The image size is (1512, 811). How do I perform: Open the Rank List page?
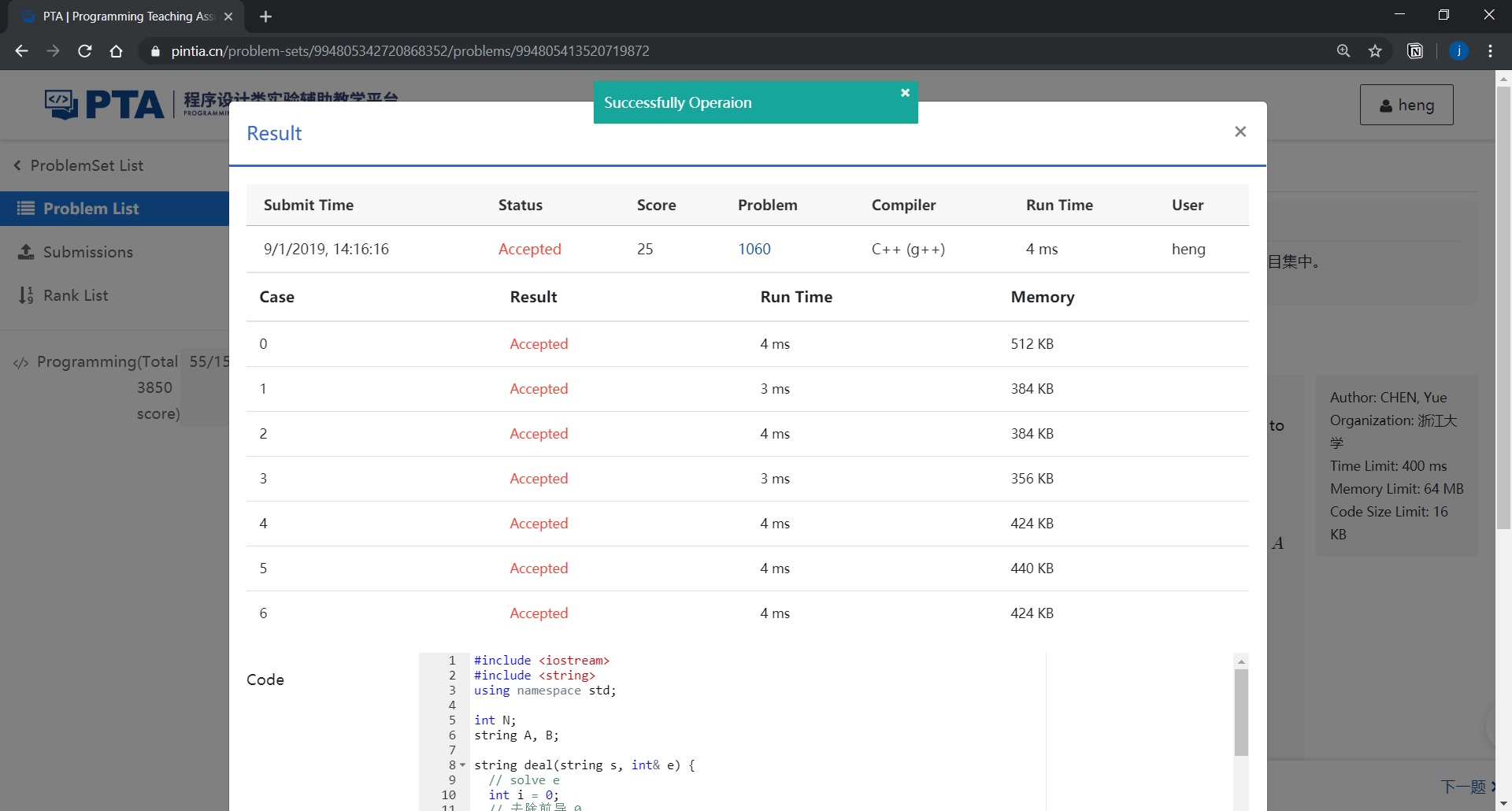click(64, 295)
